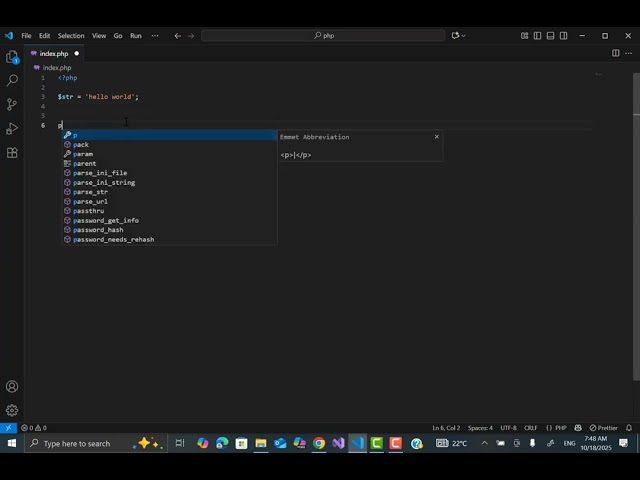Click the $str line of code
The image size is (640, 480).
point(98,97)
